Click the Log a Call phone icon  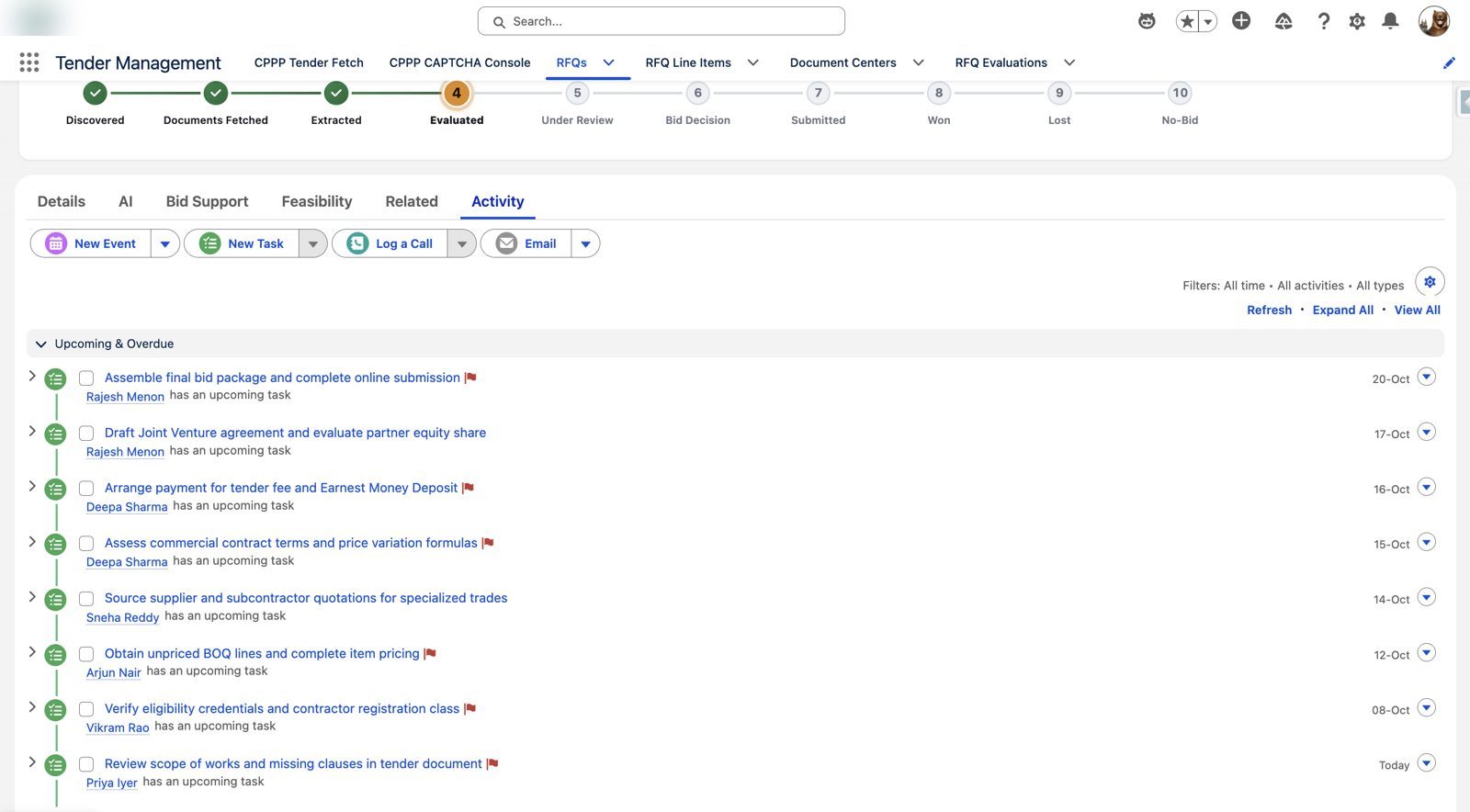tap(357, 243)
